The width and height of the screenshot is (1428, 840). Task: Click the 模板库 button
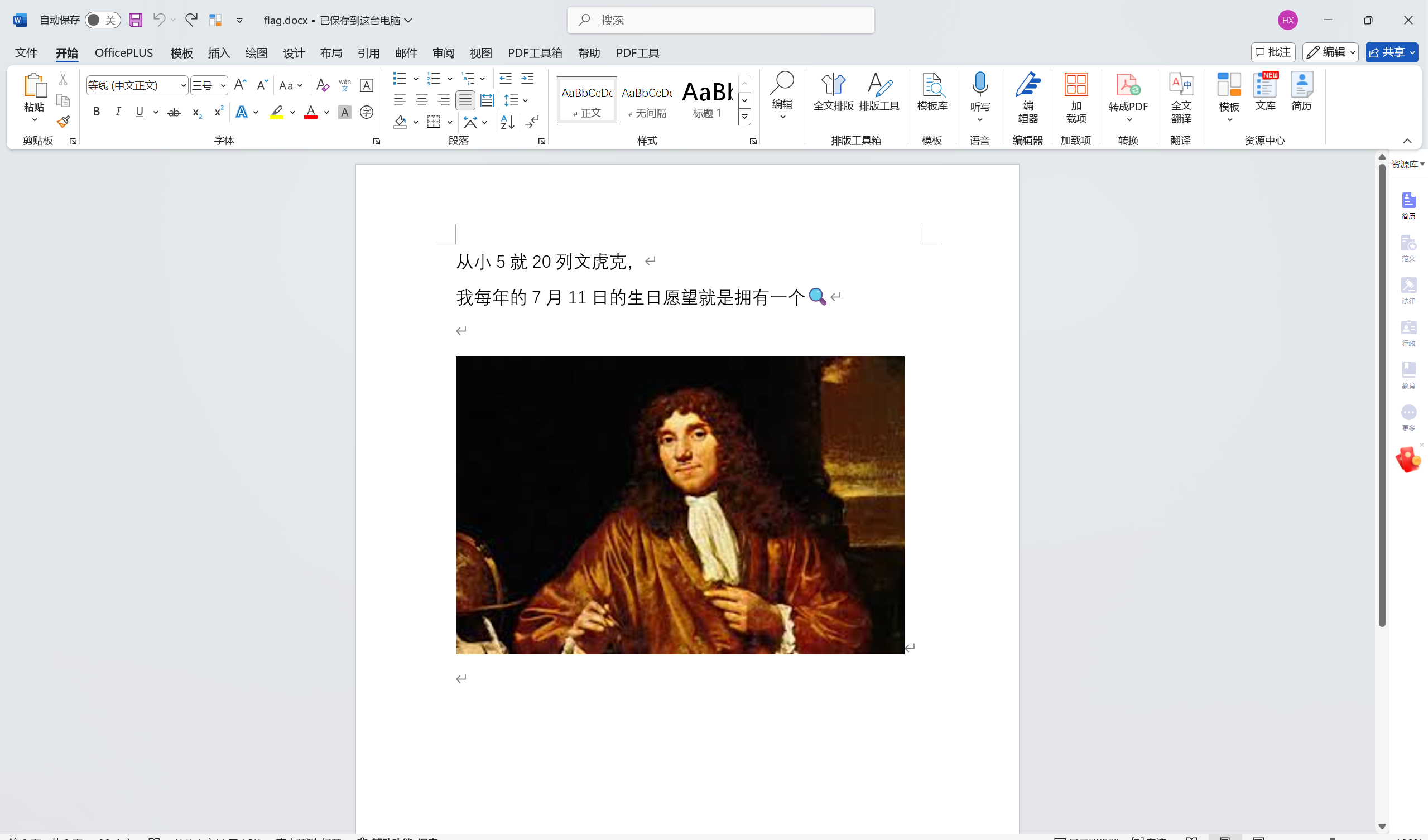932,92
